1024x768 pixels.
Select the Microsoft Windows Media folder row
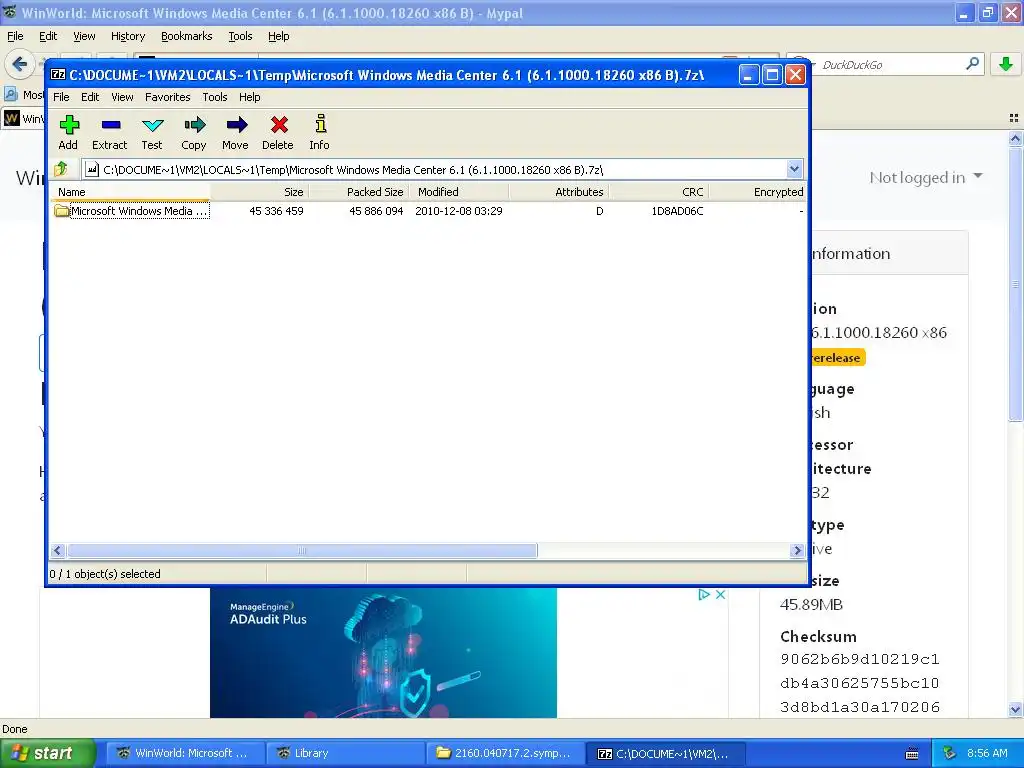coord(428,211)
